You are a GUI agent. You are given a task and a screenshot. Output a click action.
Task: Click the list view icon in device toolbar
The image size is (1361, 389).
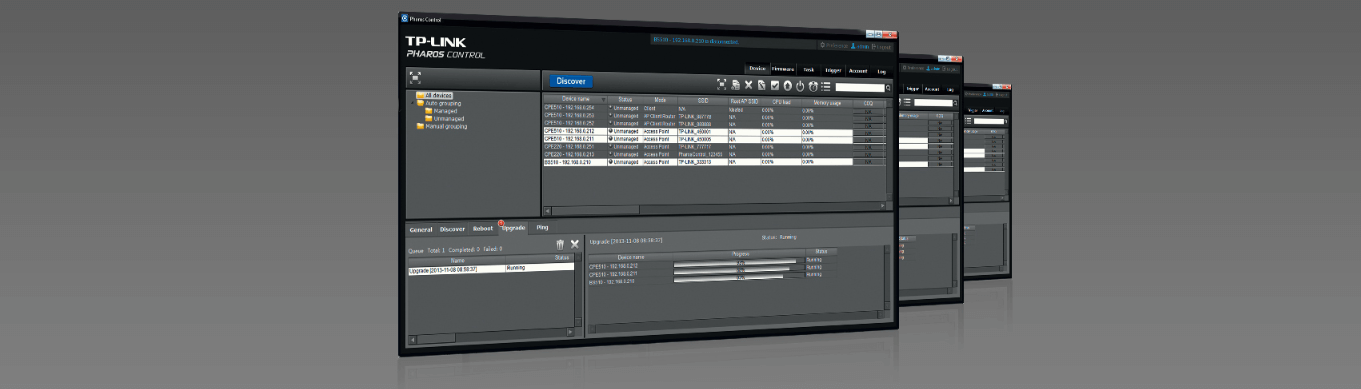[x=826, y=86]
